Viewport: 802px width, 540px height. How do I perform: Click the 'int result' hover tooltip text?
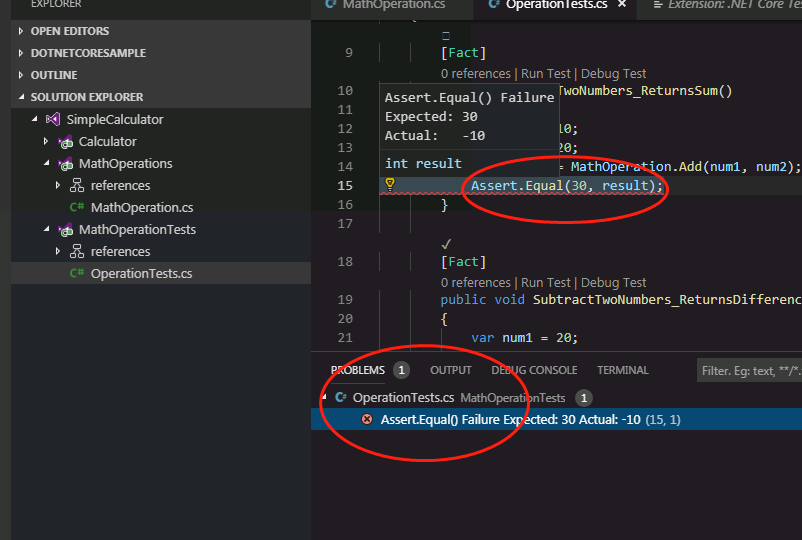click(x=423, y=163)
